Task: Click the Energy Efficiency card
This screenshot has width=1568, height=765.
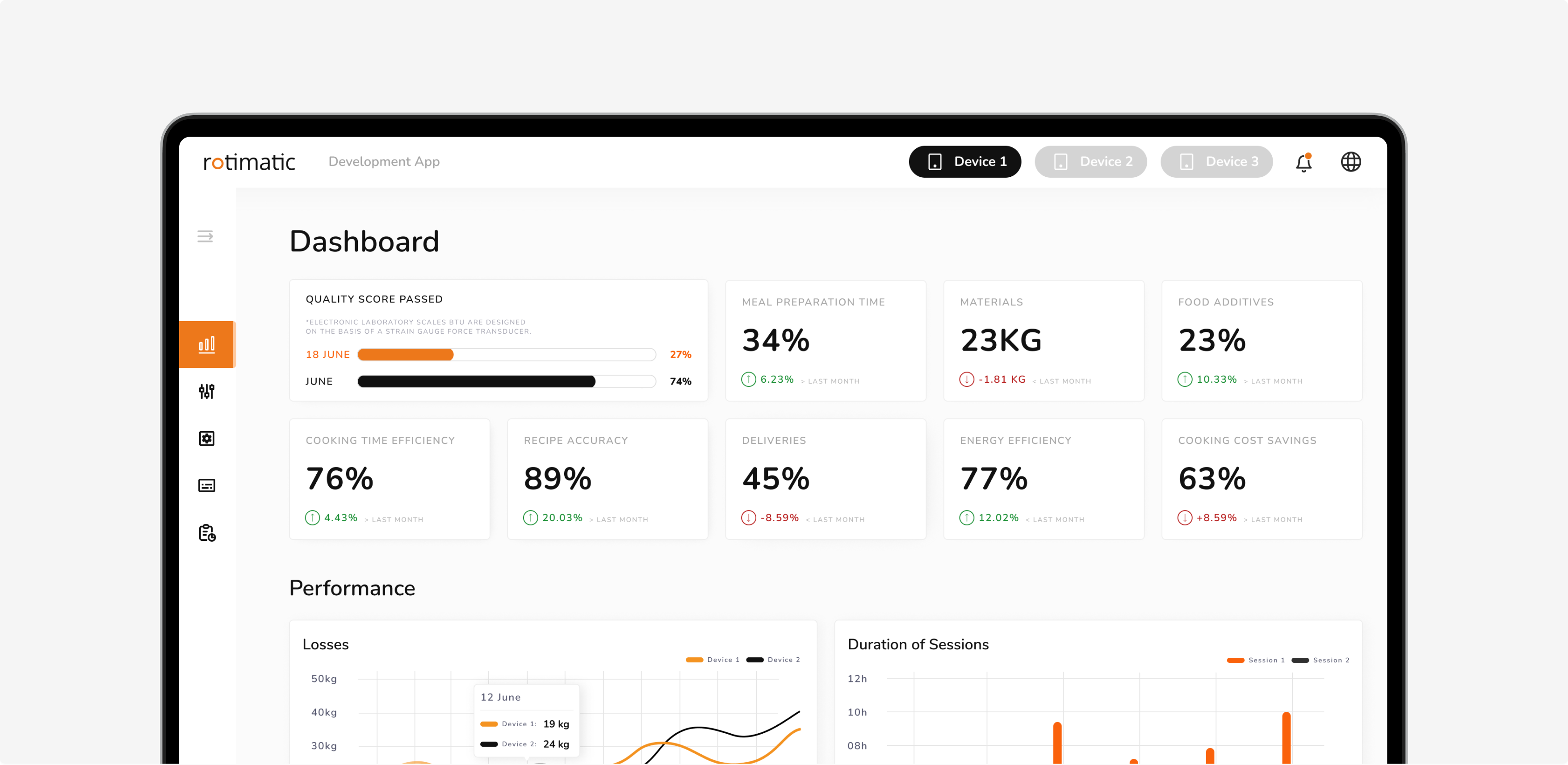Action: pyautogui.click(x=1043, y=479)
